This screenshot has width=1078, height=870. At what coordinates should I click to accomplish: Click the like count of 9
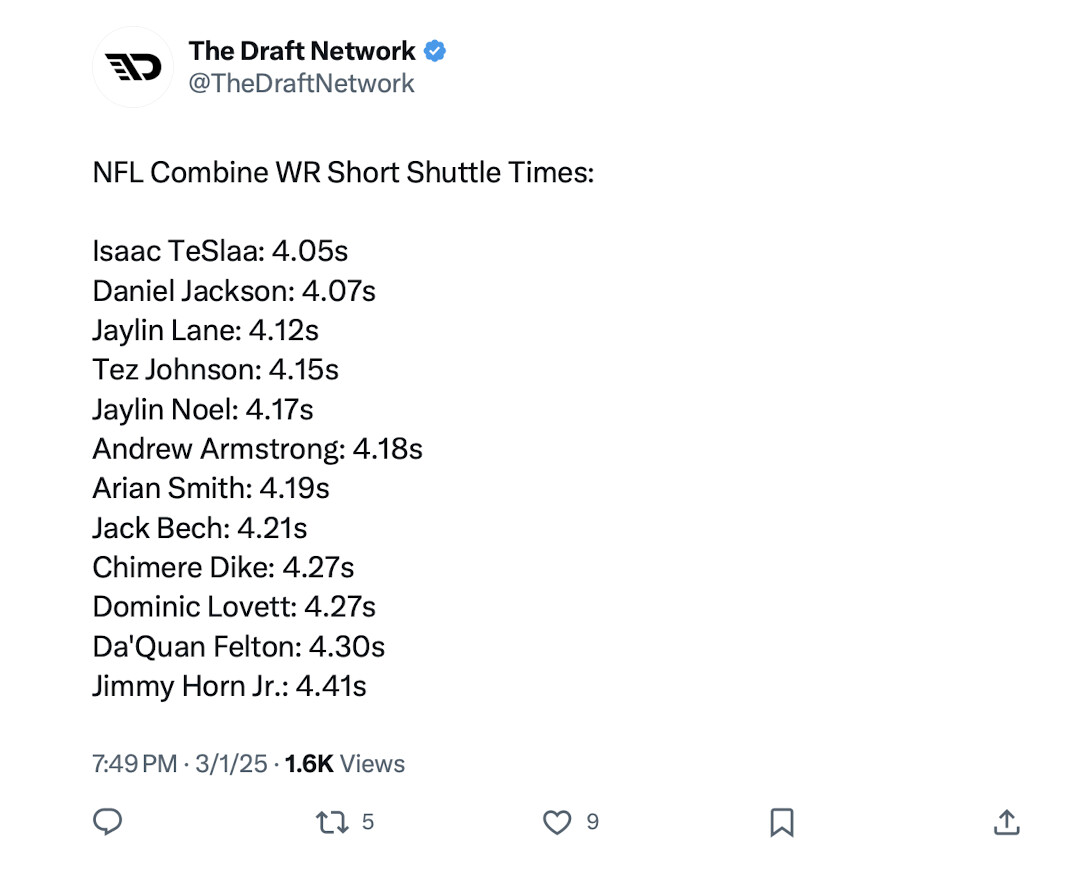point(593,822)
